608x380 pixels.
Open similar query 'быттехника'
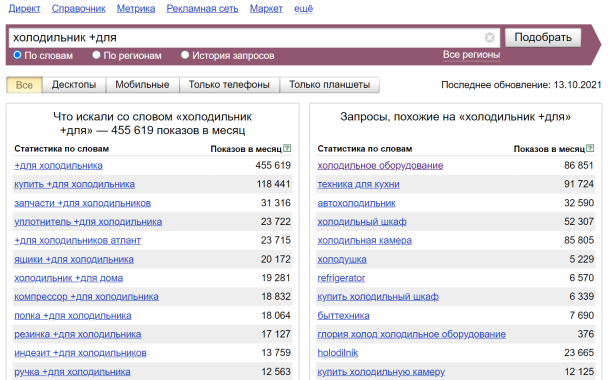[x=343, y=316]
